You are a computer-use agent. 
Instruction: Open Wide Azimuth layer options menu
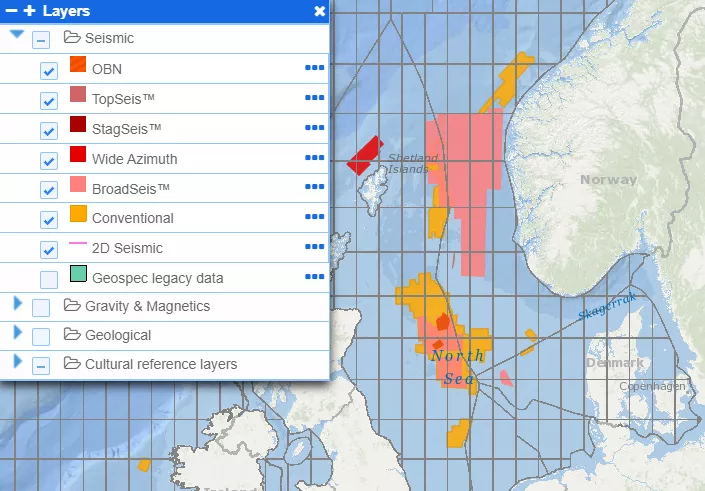pos(314,158)
